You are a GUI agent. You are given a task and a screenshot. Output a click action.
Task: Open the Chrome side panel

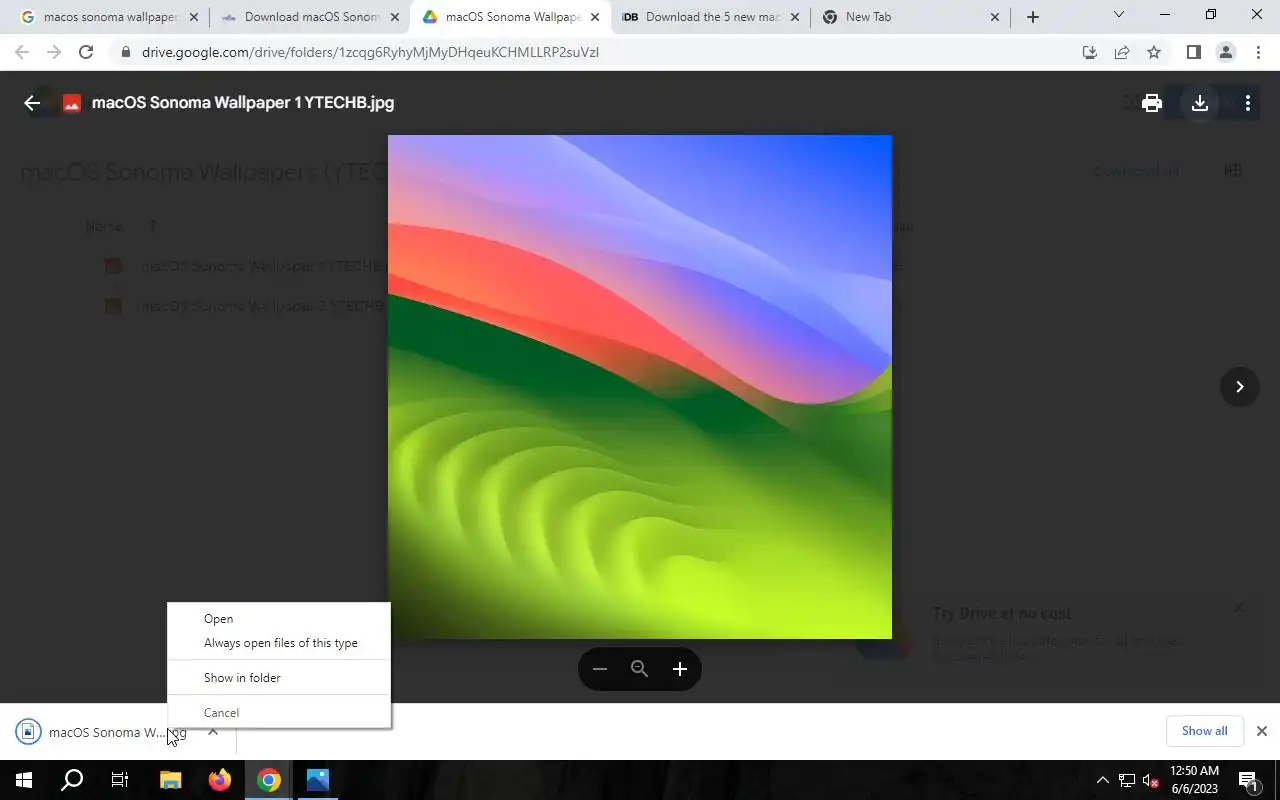tap(1193, 52)
